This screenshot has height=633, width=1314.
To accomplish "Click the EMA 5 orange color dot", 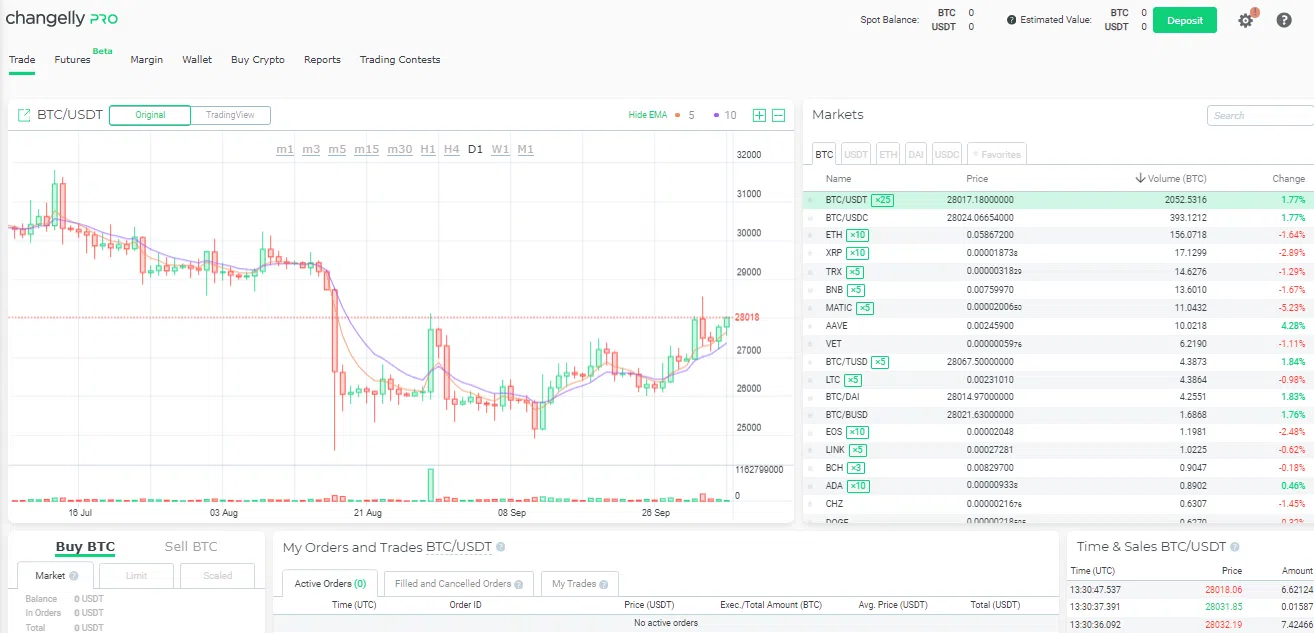I will (678, 115).
